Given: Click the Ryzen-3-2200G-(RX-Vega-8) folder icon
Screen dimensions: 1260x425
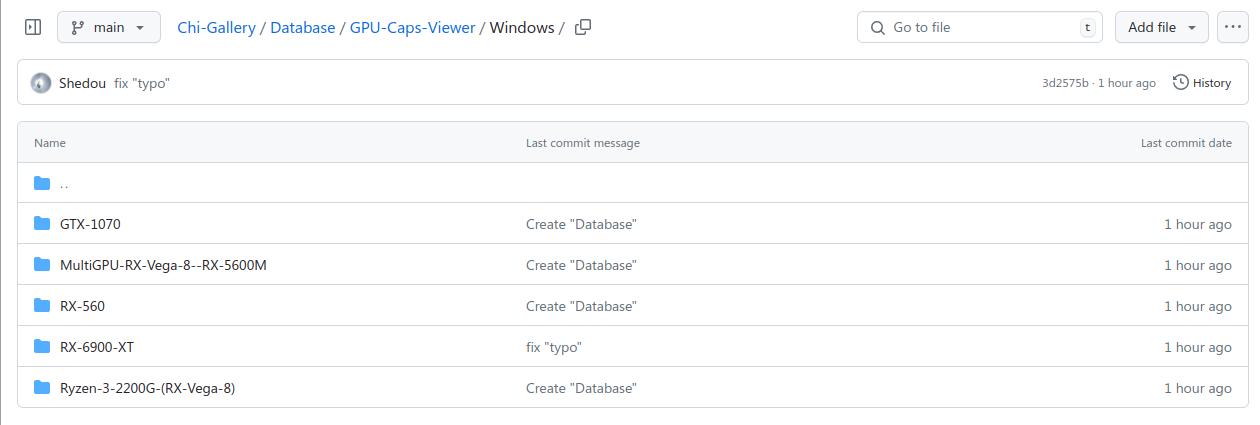Looking at the screenshot, I should [42, 388].
